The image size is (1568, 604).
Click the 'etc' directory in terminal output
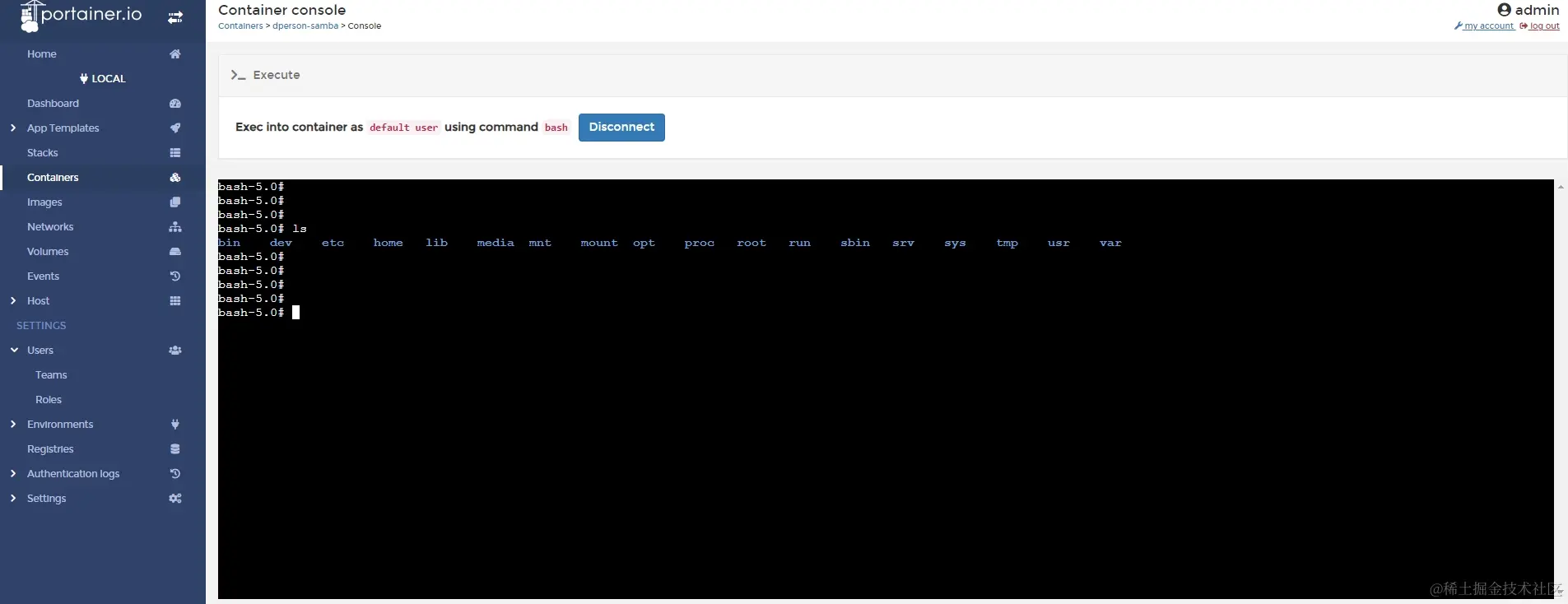point(333,243)
